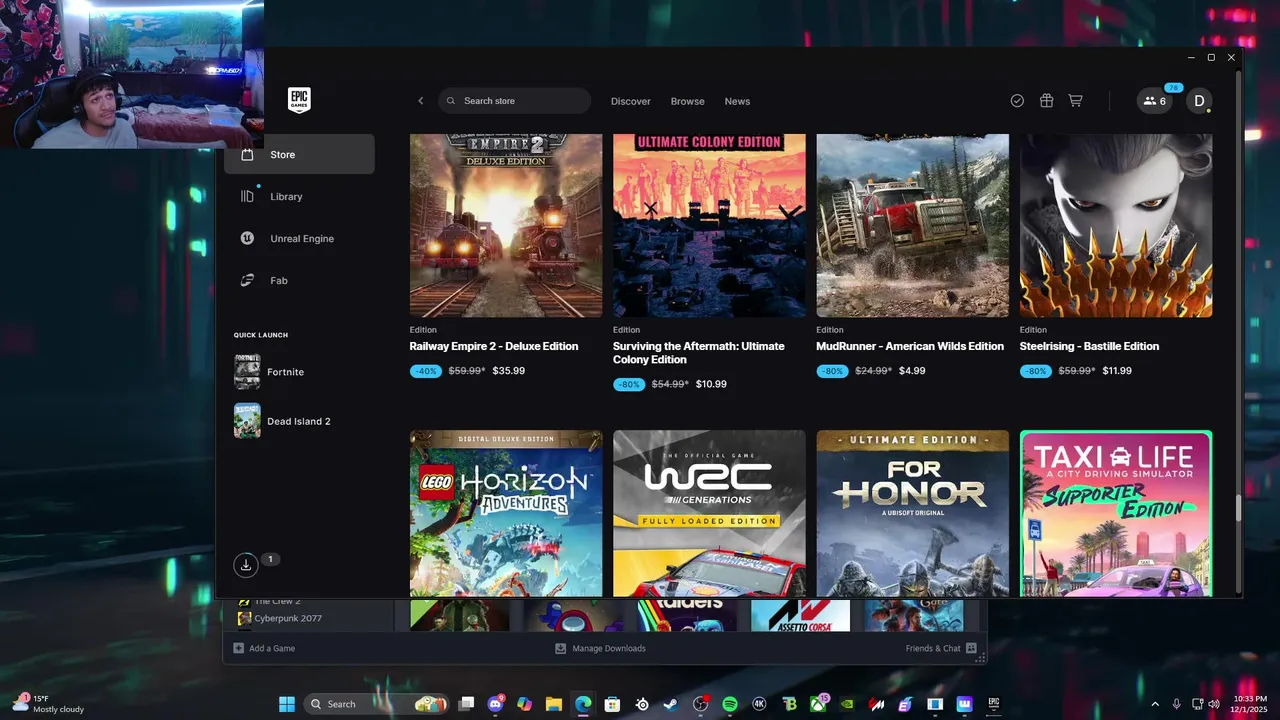Click Manage Downloads in Steam window
Viewport: 1280px width, 720px height.
point(601,648)
